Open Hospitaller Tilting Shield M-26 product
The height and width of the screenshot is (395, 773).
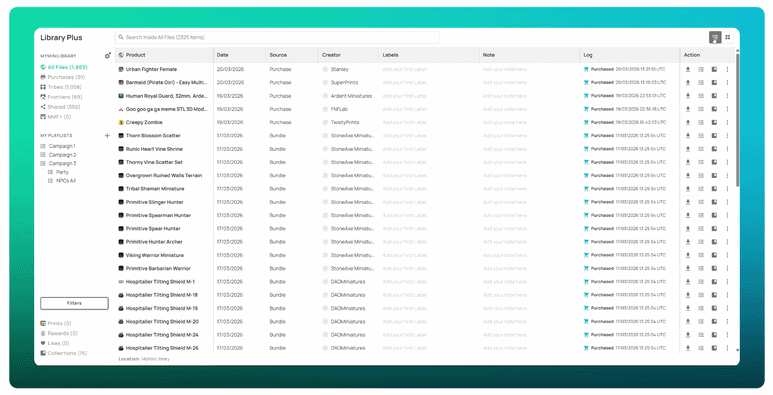162,348
